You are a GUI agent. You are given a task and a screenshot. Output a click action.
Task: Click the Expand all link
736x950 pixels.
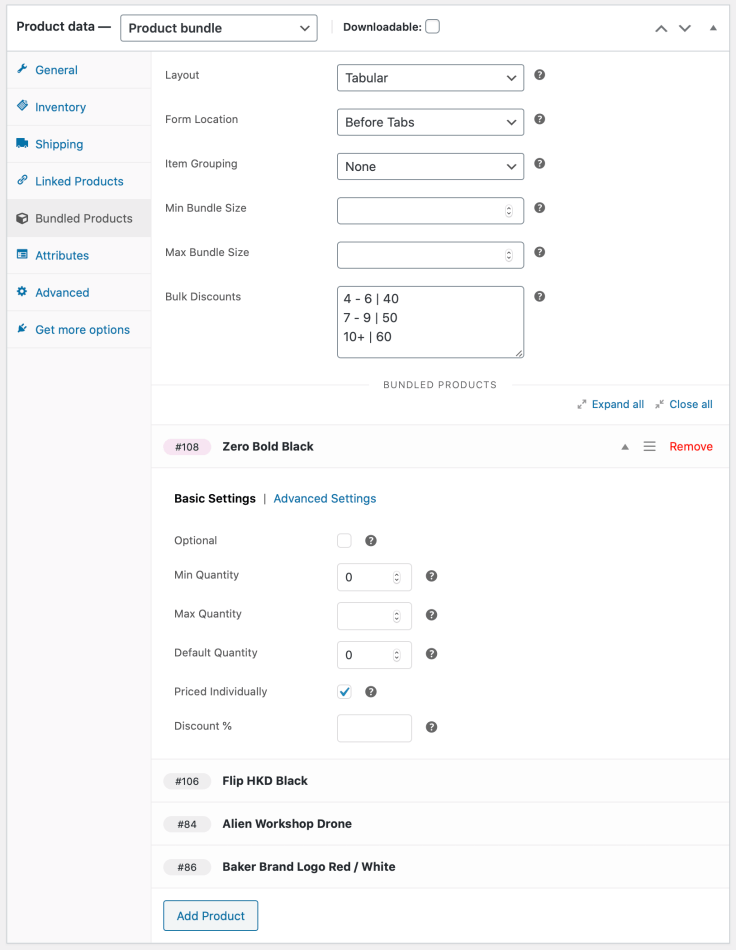click(x=618, y=404)
